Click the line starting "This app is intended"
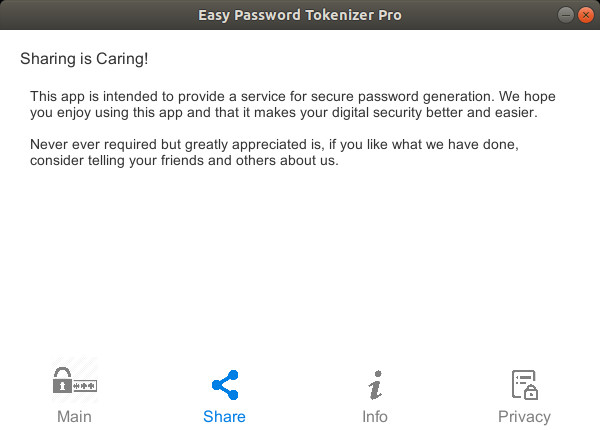This screenshot has width=600, height=430. [293, 96]
